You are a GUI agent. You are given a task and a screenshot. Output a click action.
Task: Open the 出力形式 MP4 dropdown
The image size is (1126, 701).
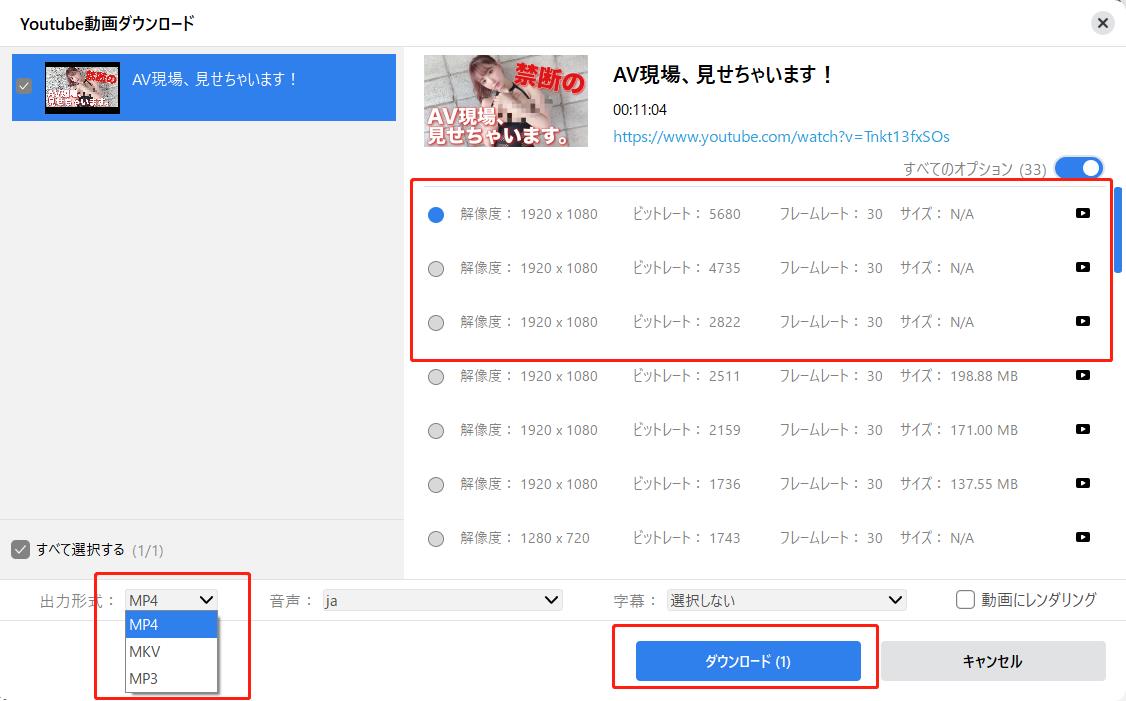(x=171, y=600)
